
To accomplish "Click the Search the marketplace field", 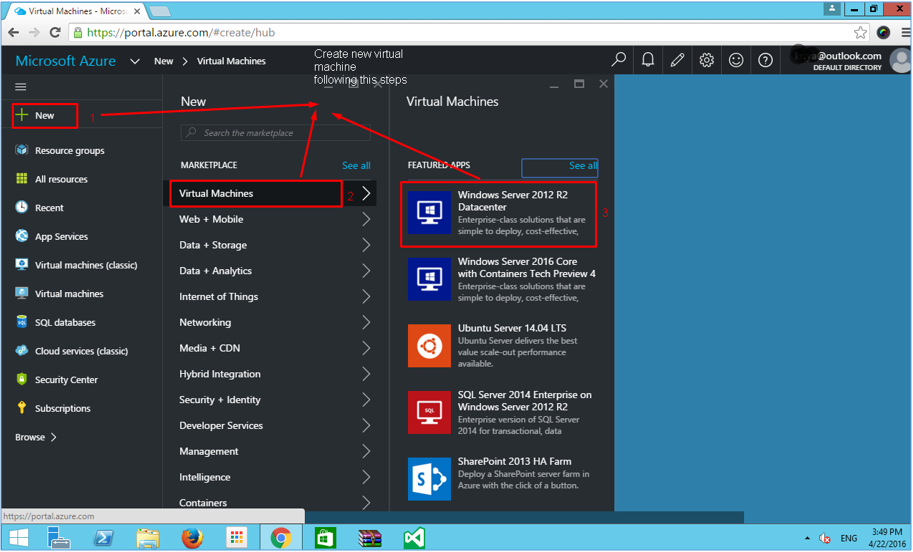I will 275,133.
